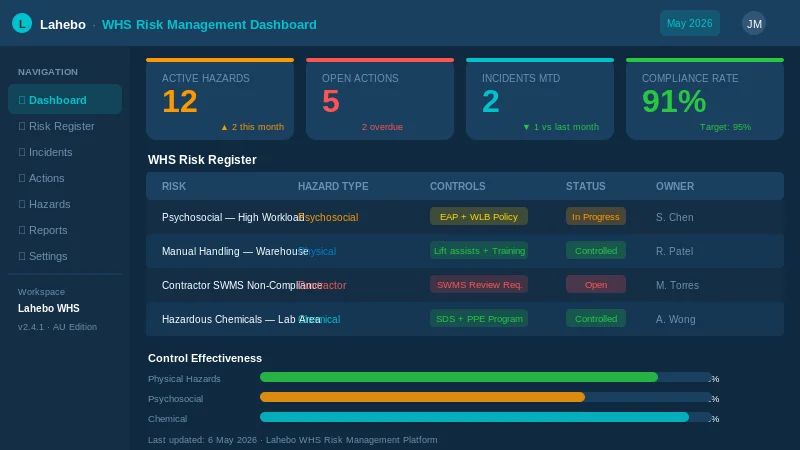The height and width of the screenshot is (450, 800).
Task: Sort by CONTROLS column header
Action: click(458, 186)
